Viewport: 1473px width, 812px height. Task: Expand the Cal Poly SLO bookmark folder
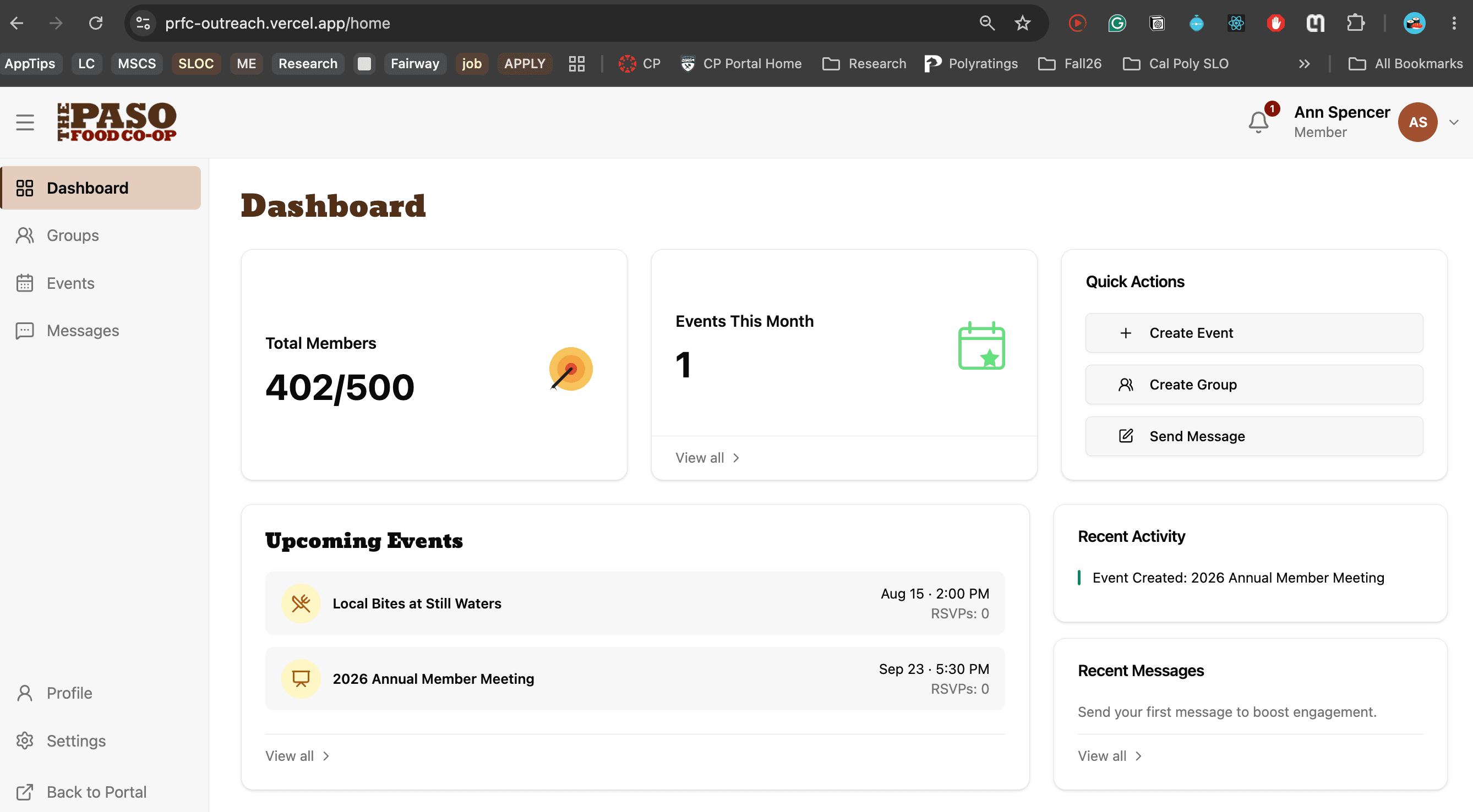click(x=1175, y=63)
